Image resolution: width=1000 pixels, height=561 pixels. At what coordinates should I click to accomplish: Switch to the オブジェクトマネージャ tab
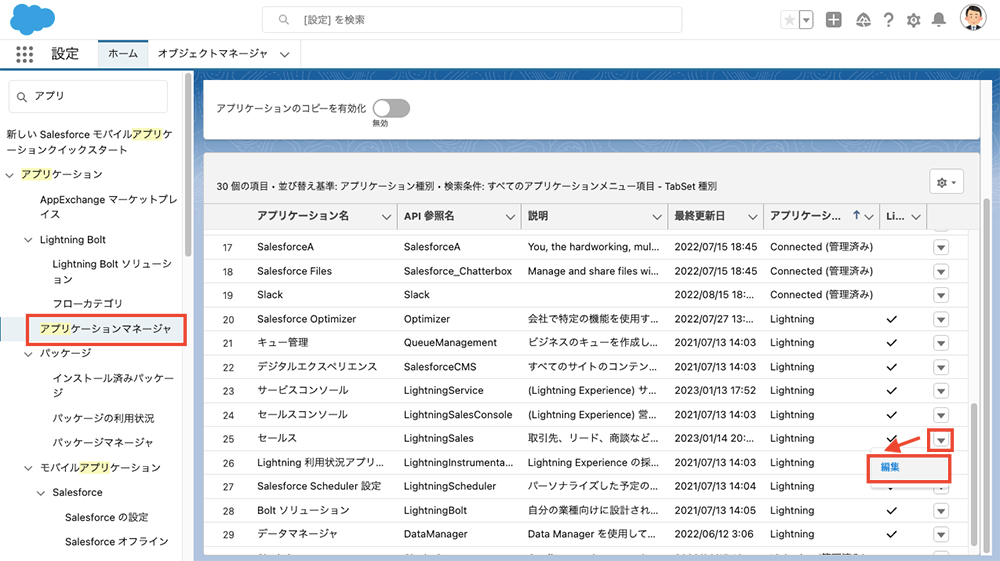point(213,54)
